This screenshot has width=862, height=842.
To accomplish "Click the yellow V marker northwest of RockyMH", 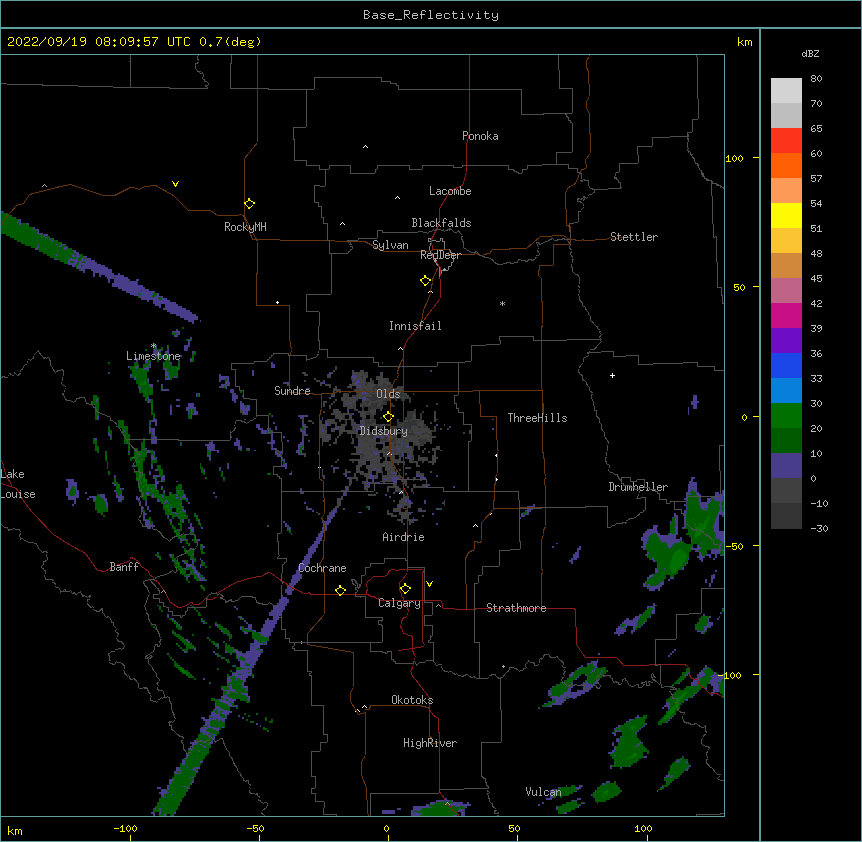I will 175,184.
